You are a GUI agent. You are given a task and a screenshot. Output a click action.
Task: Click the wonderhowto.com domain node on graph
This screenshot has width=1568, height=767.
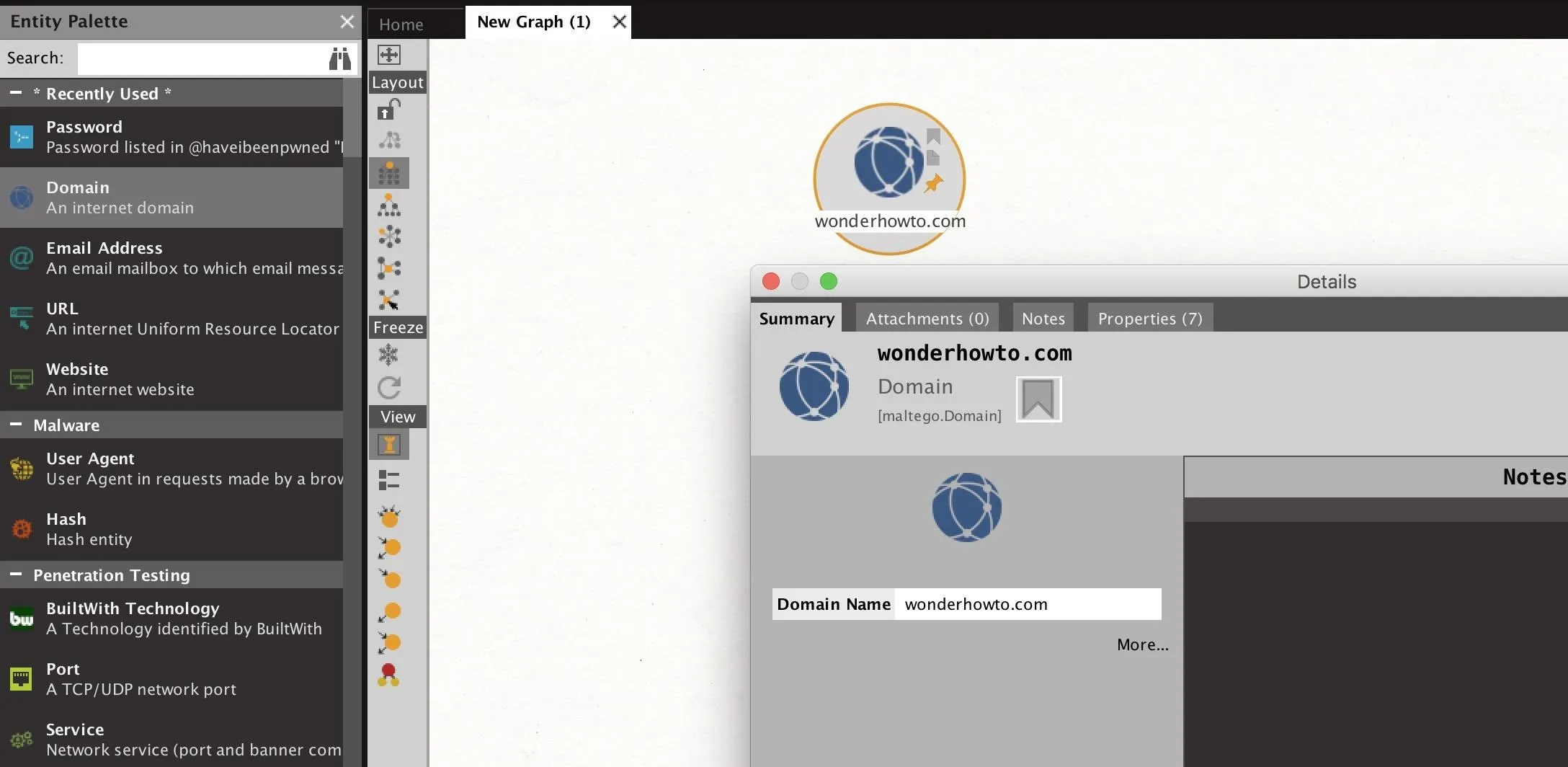tap(889, 179)
